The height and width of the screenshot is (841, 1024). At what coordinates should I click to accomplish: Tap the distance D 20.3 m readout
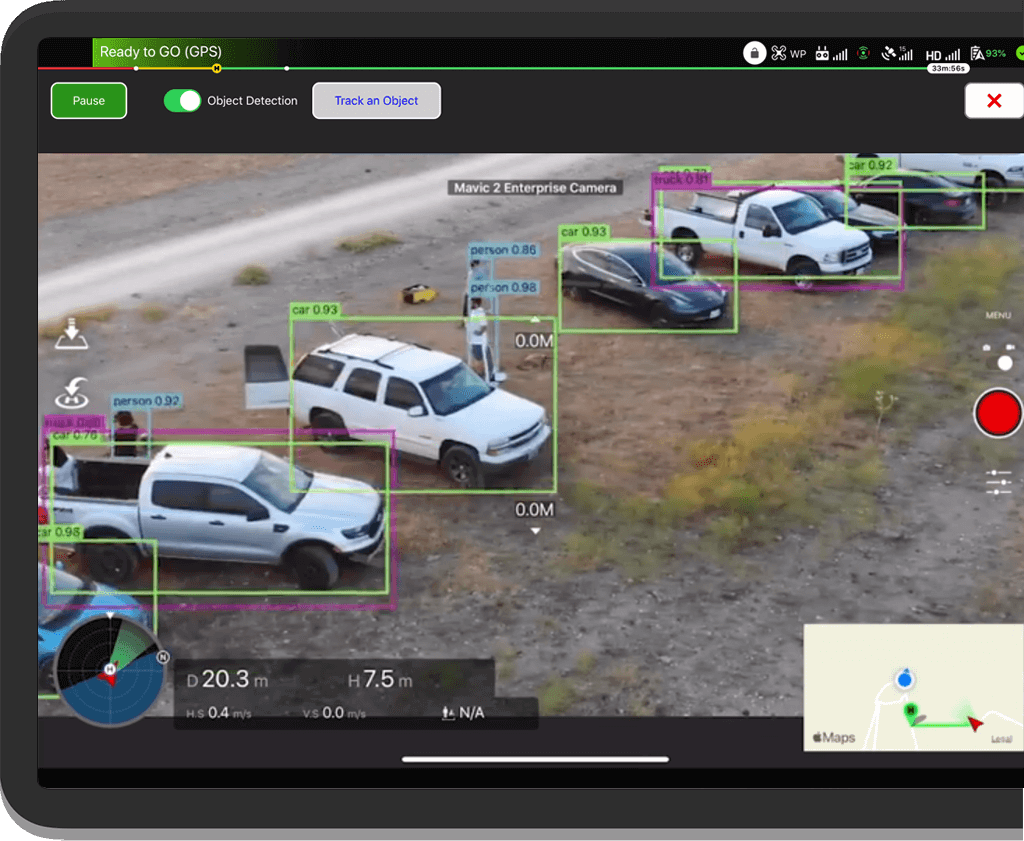point(227,680)
